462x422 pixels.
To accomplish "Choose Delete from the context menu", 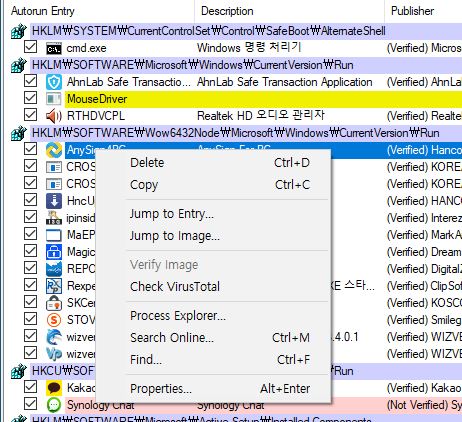I will pyautogui.click(x=213, y=163).
